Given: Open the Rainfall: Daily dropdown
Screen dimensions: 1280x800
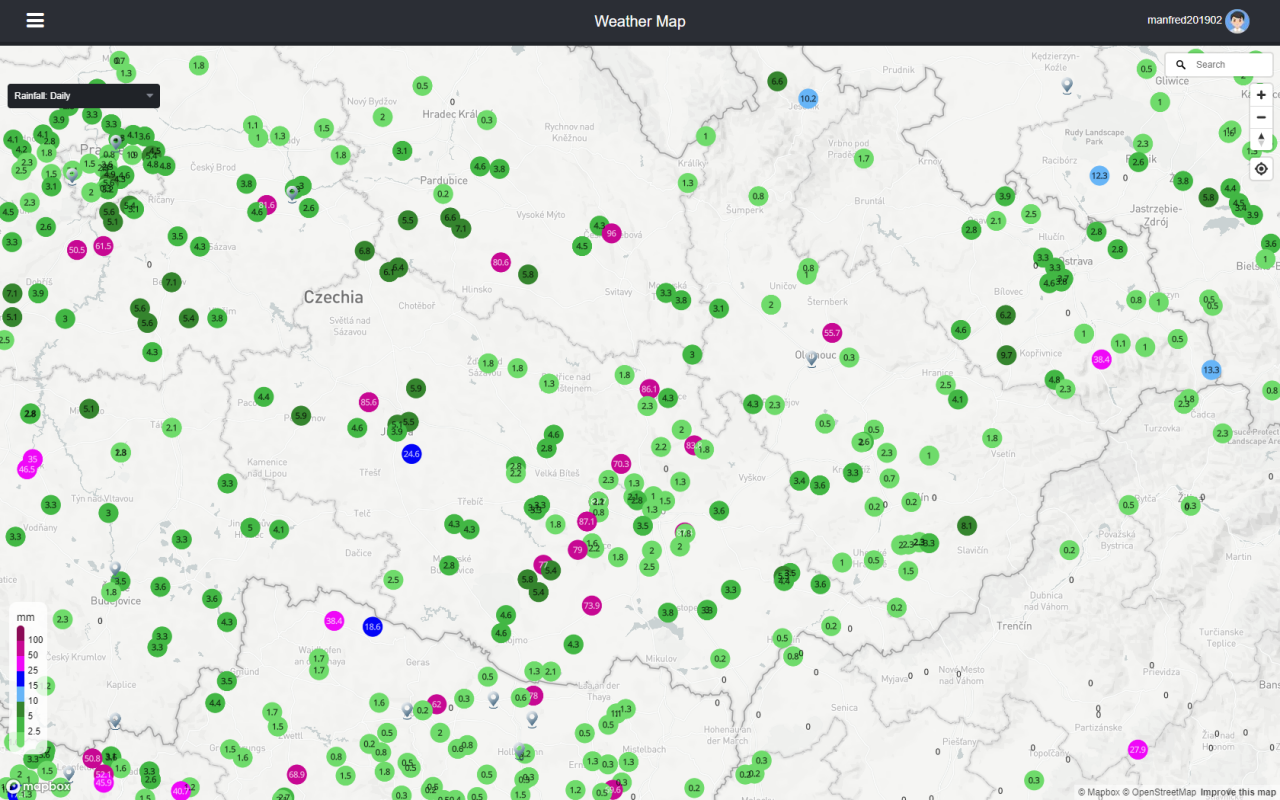Looking at the screenshot, I should point(83,96).
